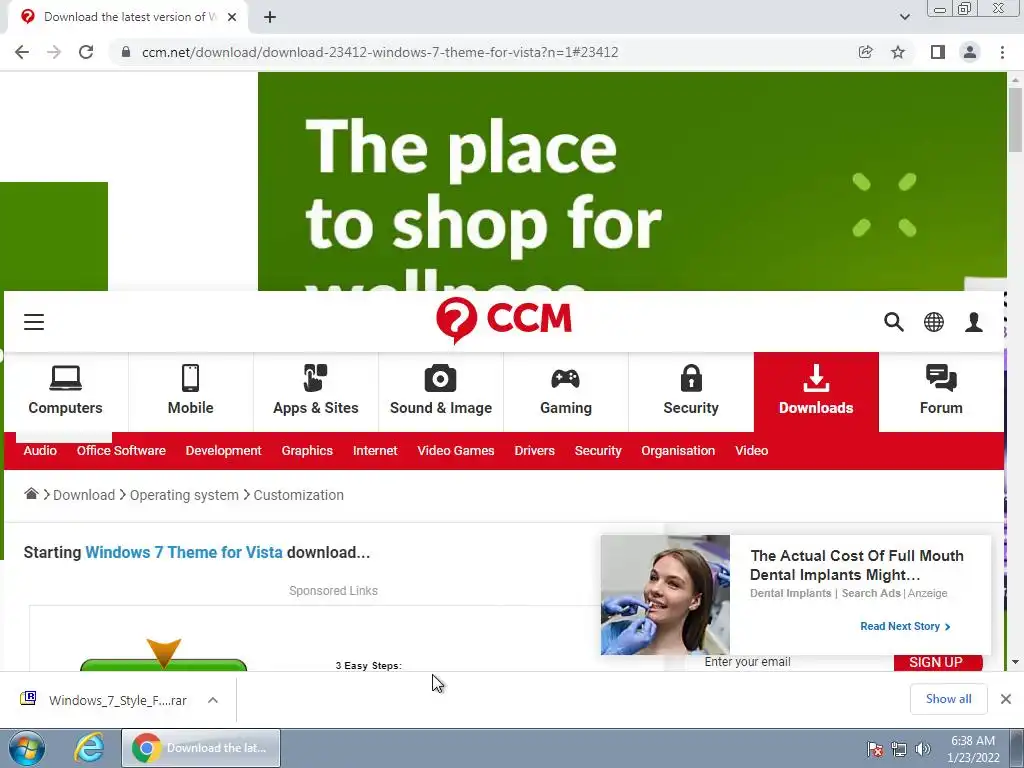Open Chrome three-dot menu
This screenshot has height=768, width=1024.
click(x=1002, y=52)
